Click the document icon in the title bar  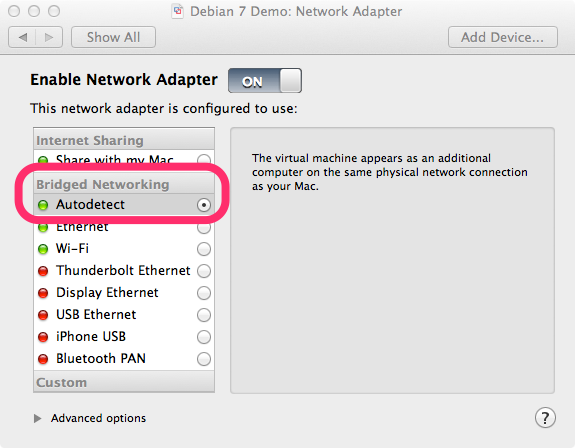[x=177, y=11]
